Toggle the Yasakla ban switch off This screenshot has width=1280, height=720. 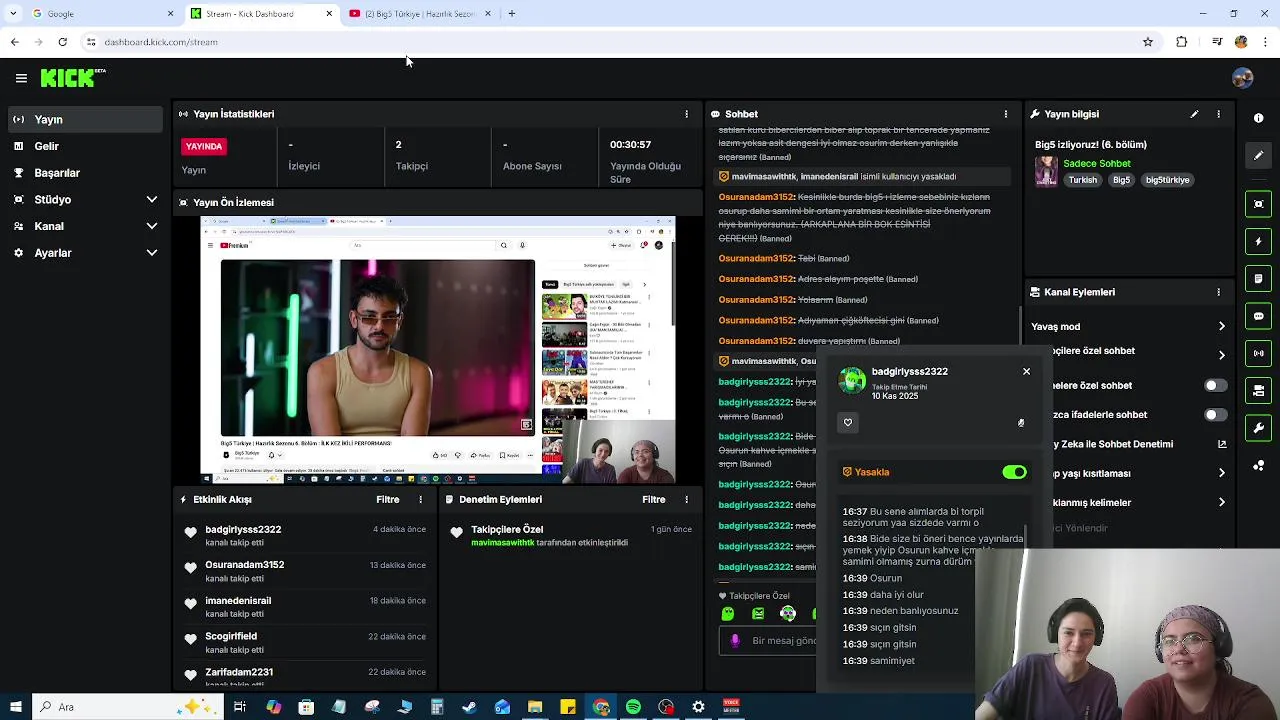pos(1014,472)
